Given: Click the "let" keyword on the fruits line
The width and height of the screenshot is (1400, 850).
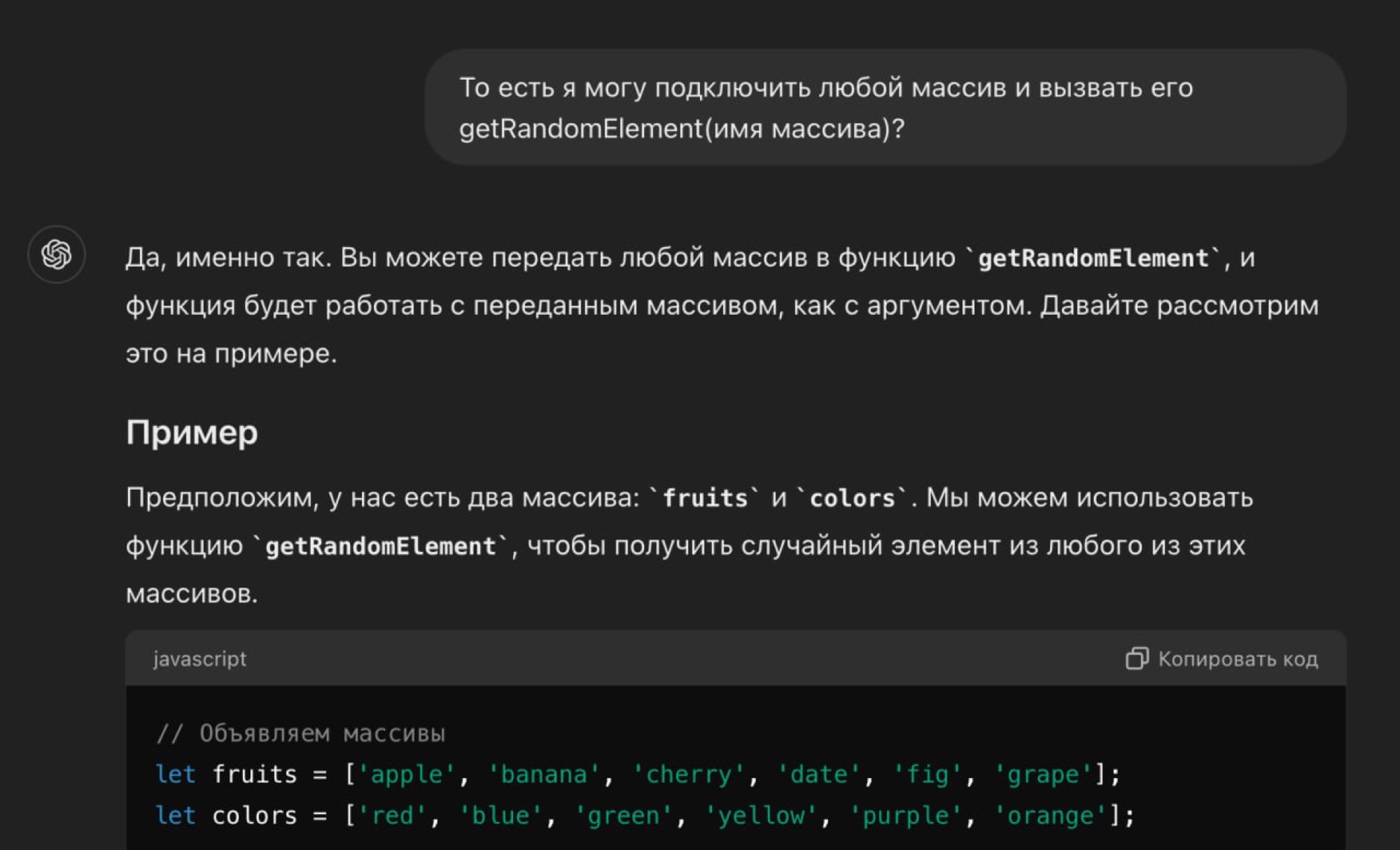Looking at the screenshot, I should (x=175, y=774).
